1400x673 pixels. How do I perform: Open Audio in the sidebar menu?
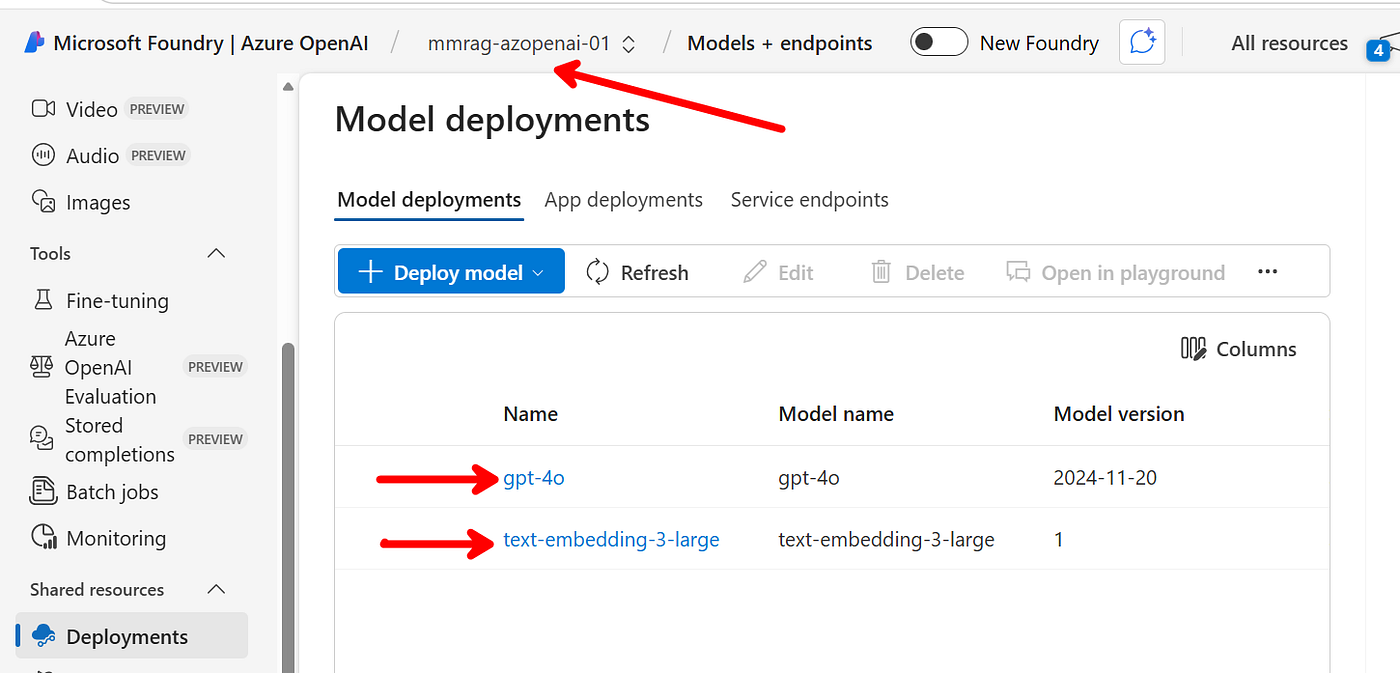click(93, 155)
